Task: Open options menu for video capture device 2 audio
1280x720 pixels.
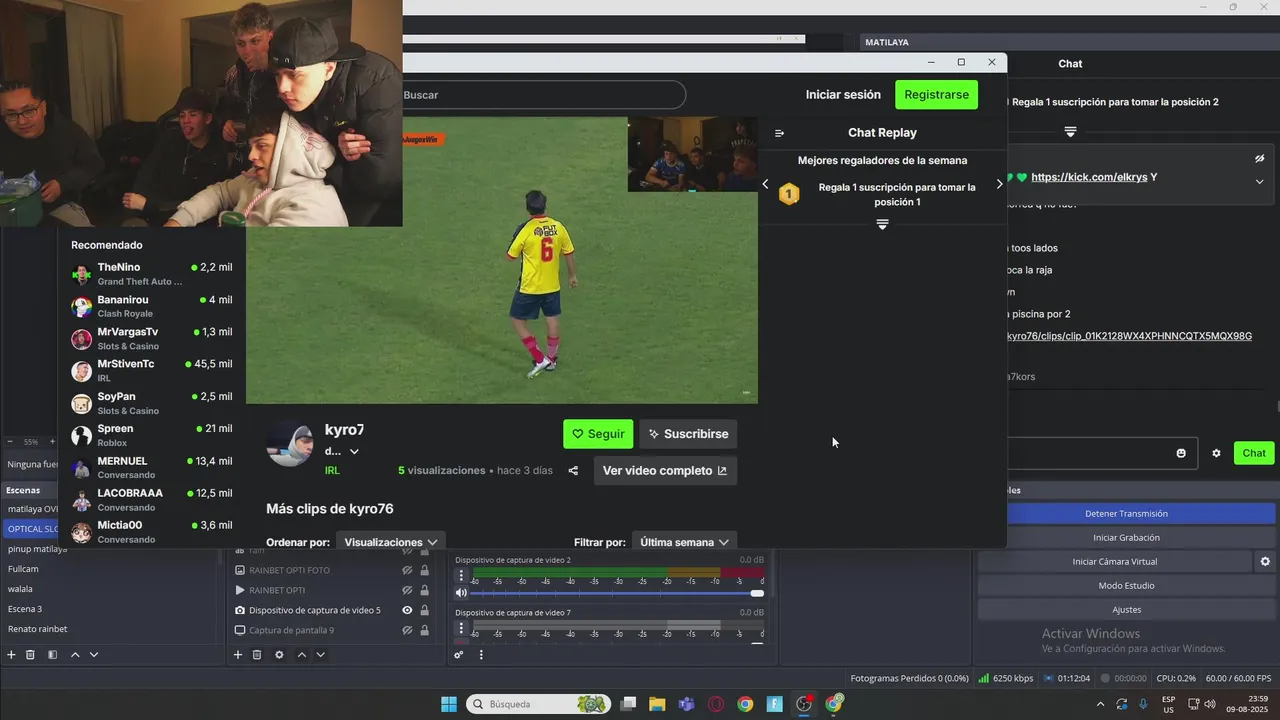Action: pos(461,575)
